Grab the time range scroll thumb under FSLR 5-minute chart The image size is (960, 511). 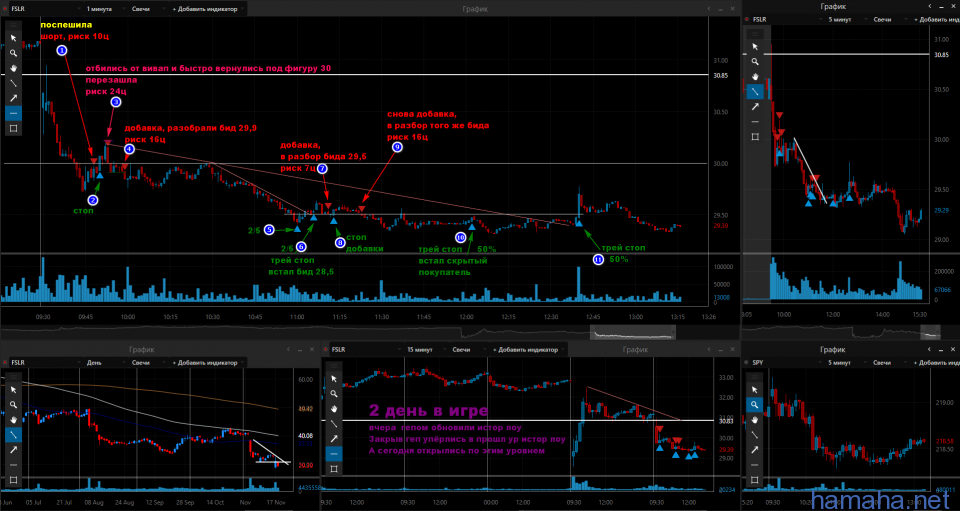click(x=931, y=332)
